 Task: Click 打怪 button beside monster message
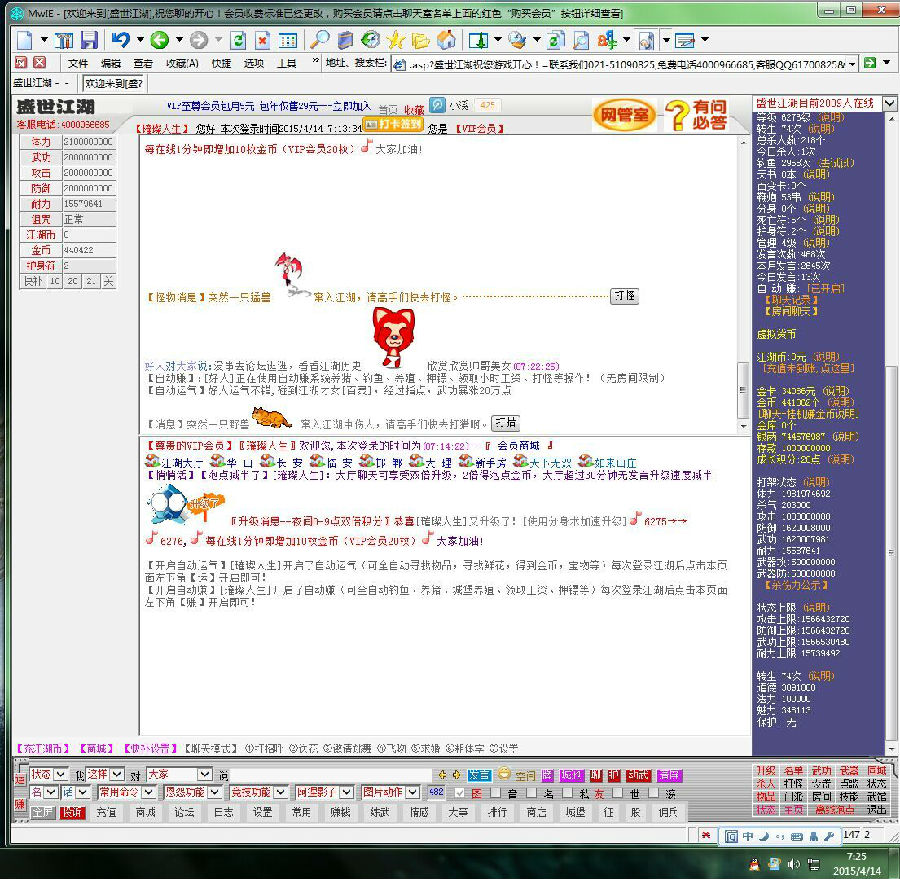pyautogui.click(x=624, y=296)
